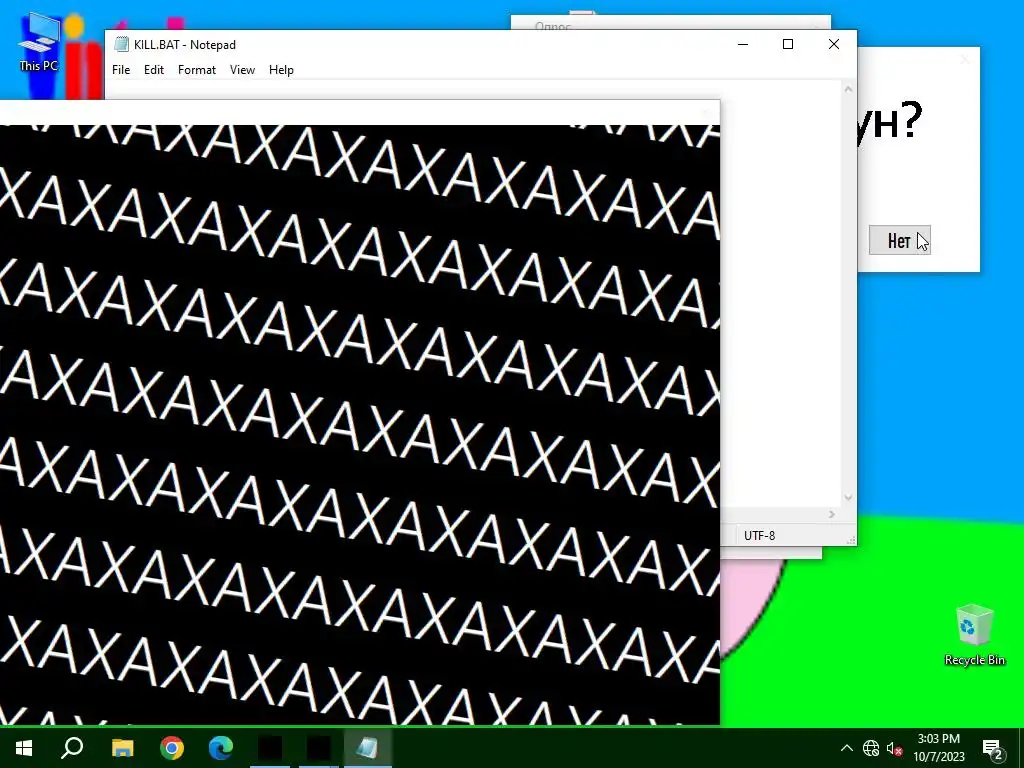
Task: Open the Help menu in Notepad
Action: tap(281, 70)
